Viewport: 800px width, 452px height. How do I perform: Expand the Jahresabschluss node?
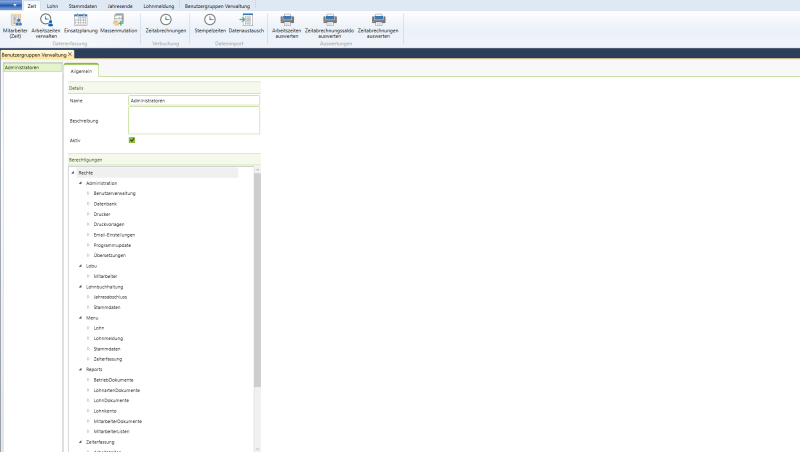coord(88,297)
